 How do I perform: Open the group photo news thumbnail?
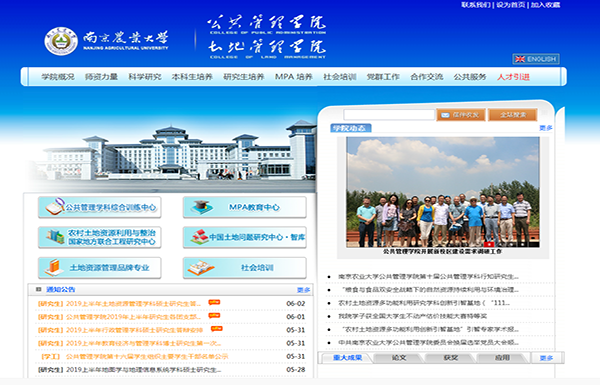(x=443, y=192)
